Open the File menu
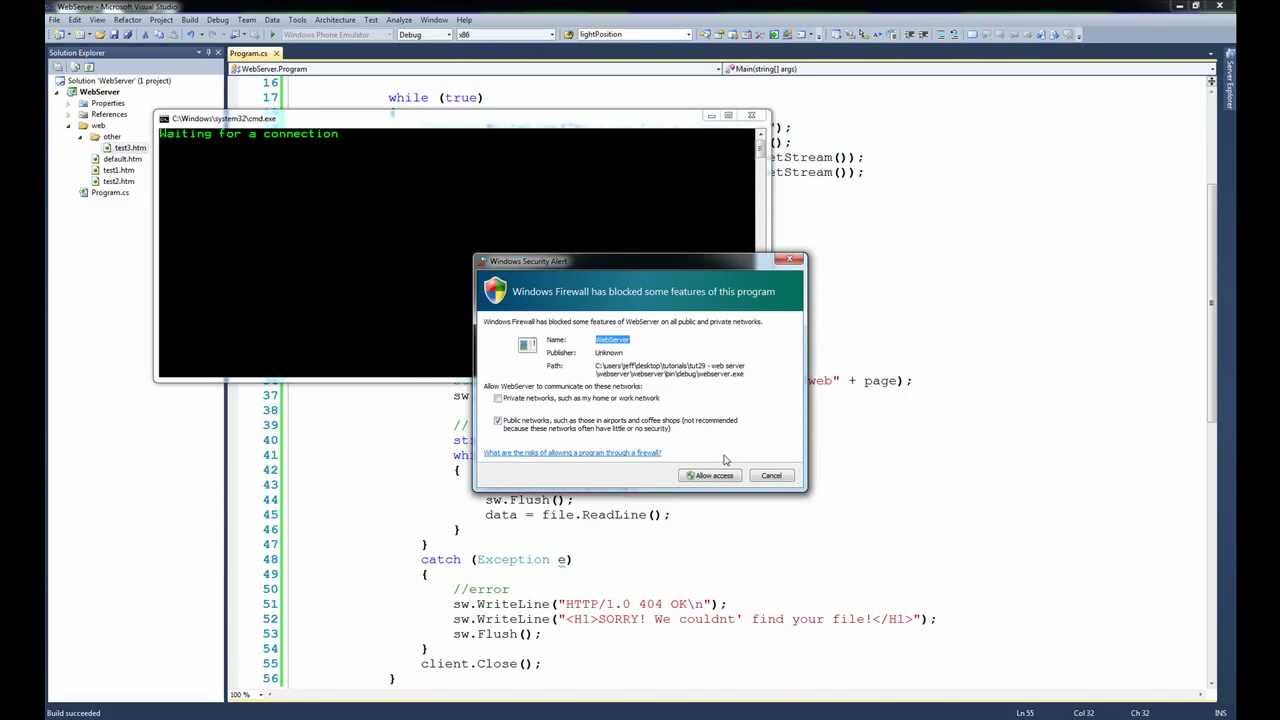The width and height of the screenshot is (1280, 720). pos(54,20)
